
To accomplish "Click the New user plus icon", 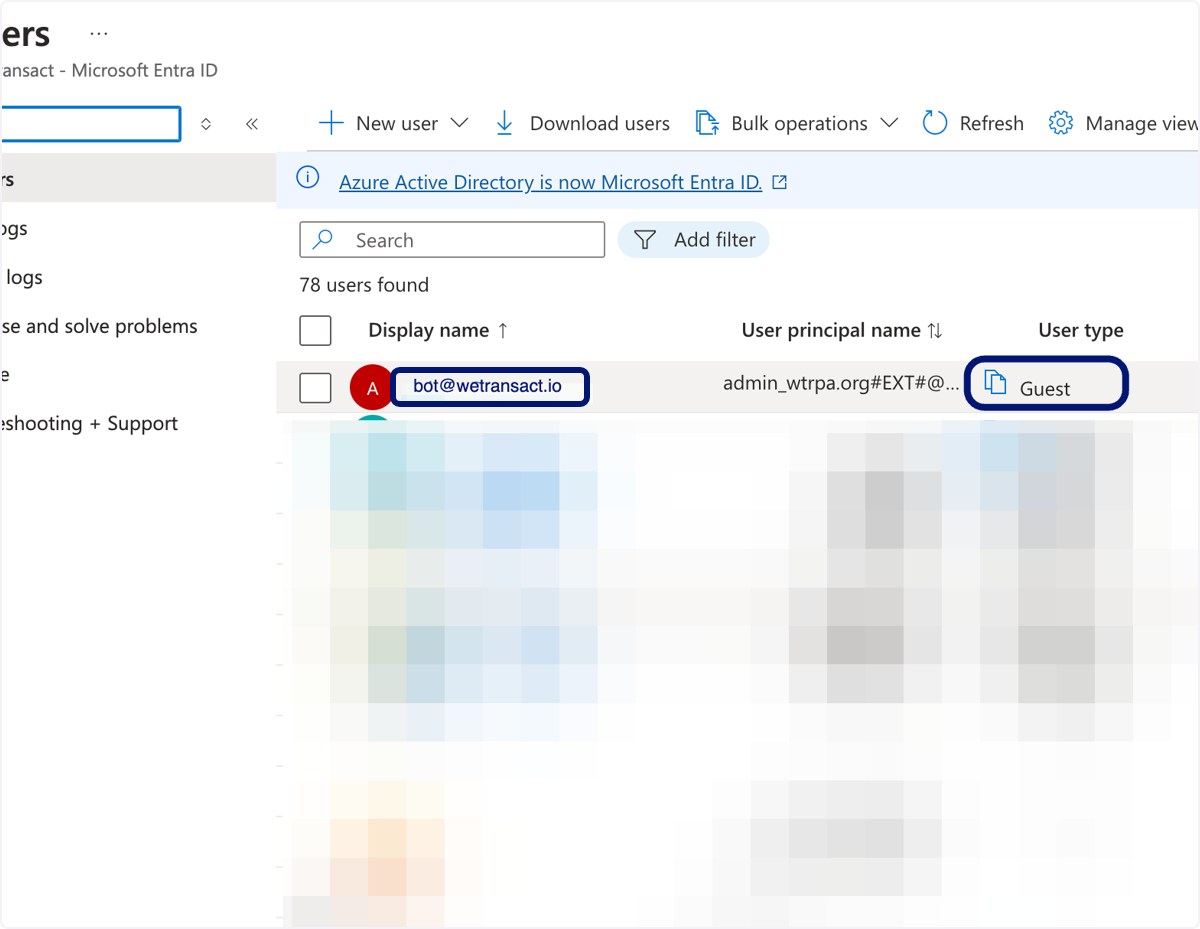I will tap(331, 123).
